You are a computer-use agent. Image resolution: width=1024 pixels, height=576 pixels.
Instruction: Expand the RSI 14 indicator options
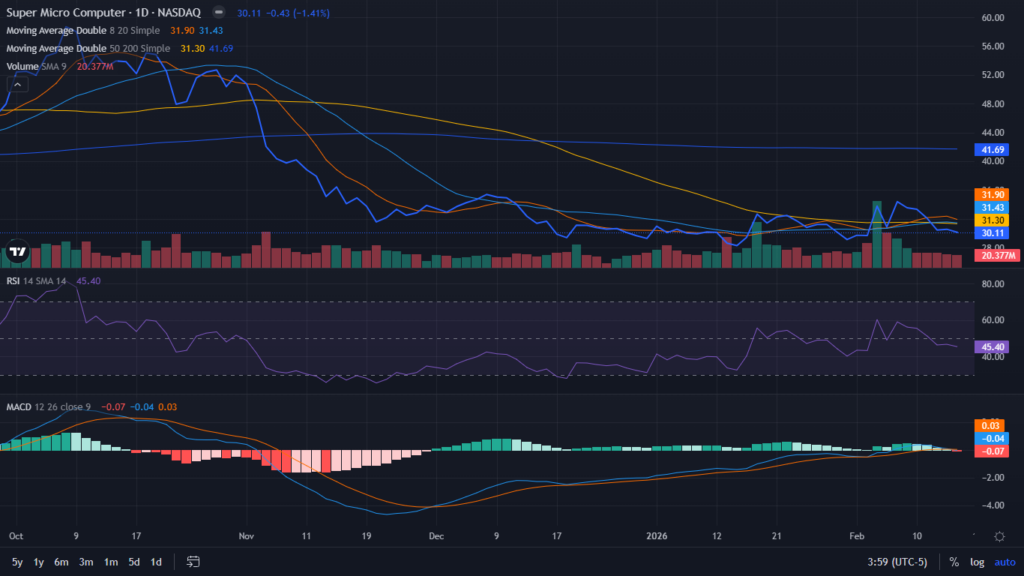pos(35,282)
